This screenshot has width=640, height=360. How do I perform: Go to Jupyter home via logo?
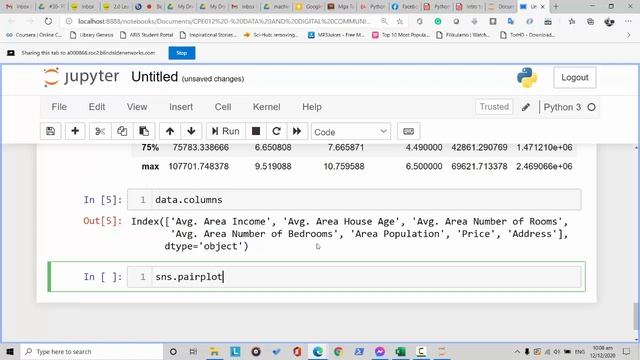[81, 77]
